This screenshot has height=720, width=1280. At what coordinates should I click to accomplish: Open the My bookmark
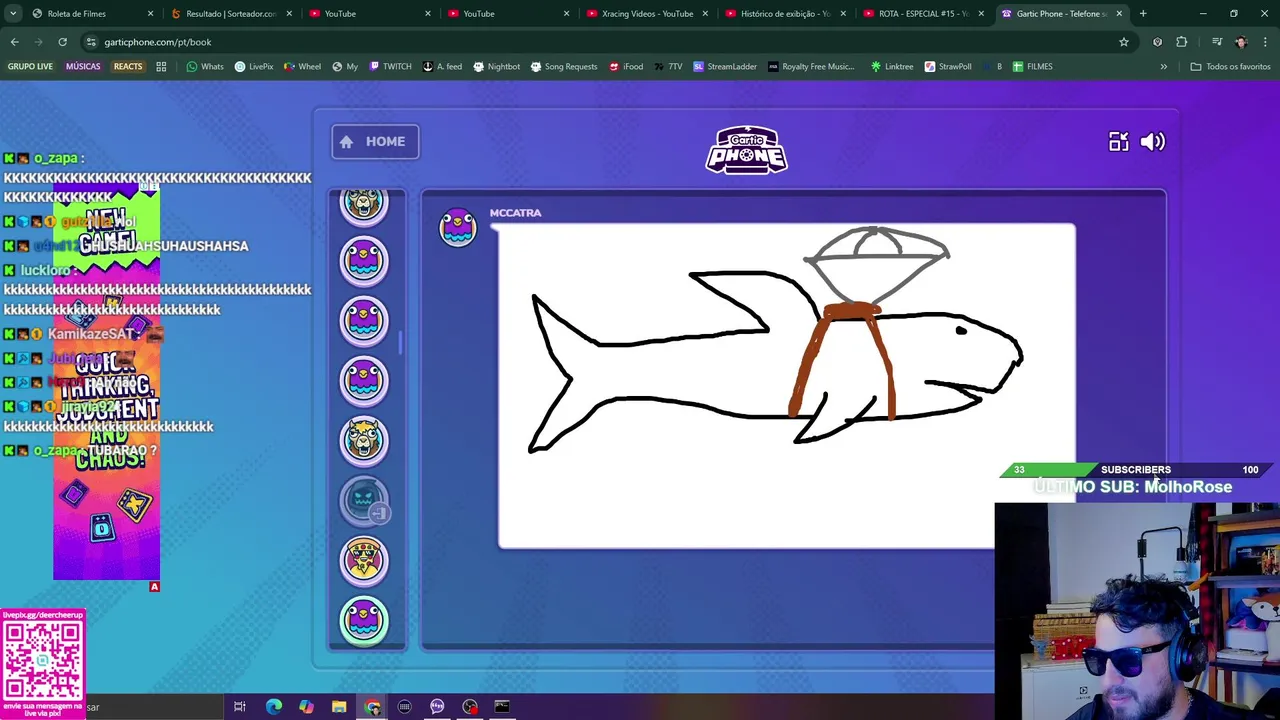click(x=345, y=67)
